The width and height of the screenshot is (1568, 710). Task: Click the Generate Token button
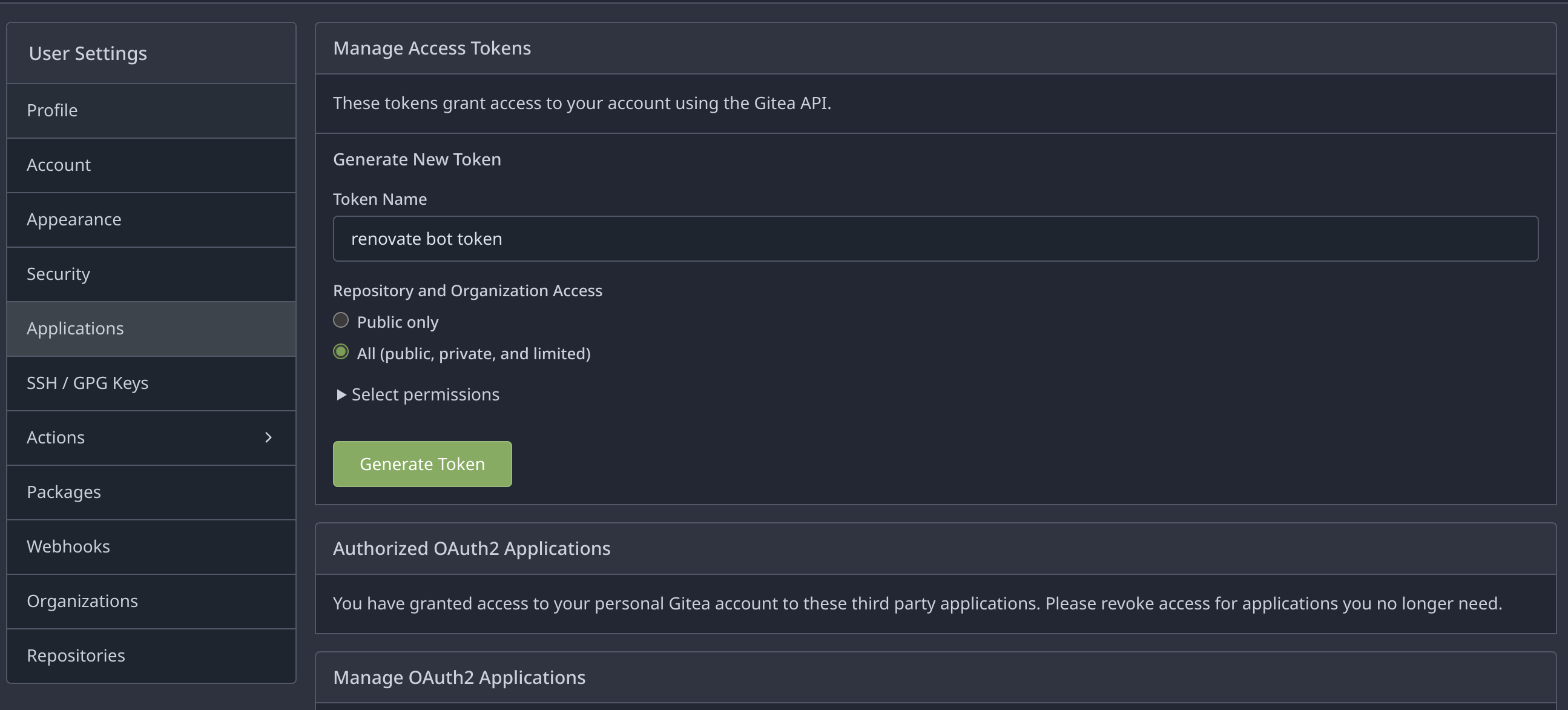[x=422, y=463]
